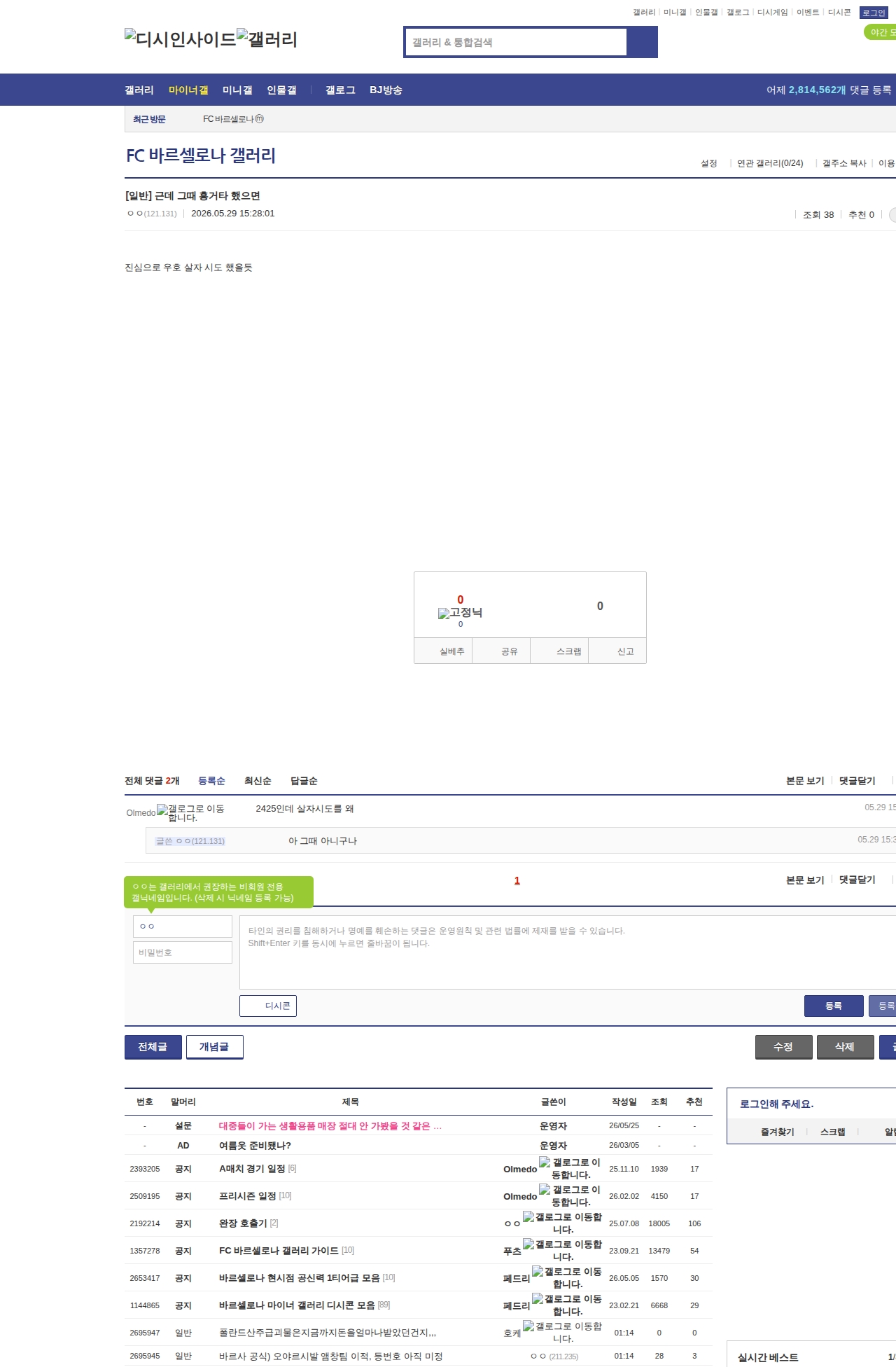Downvote the post via the gray 0 count
Screen dimensions: 896x1367
click(600, 606)
